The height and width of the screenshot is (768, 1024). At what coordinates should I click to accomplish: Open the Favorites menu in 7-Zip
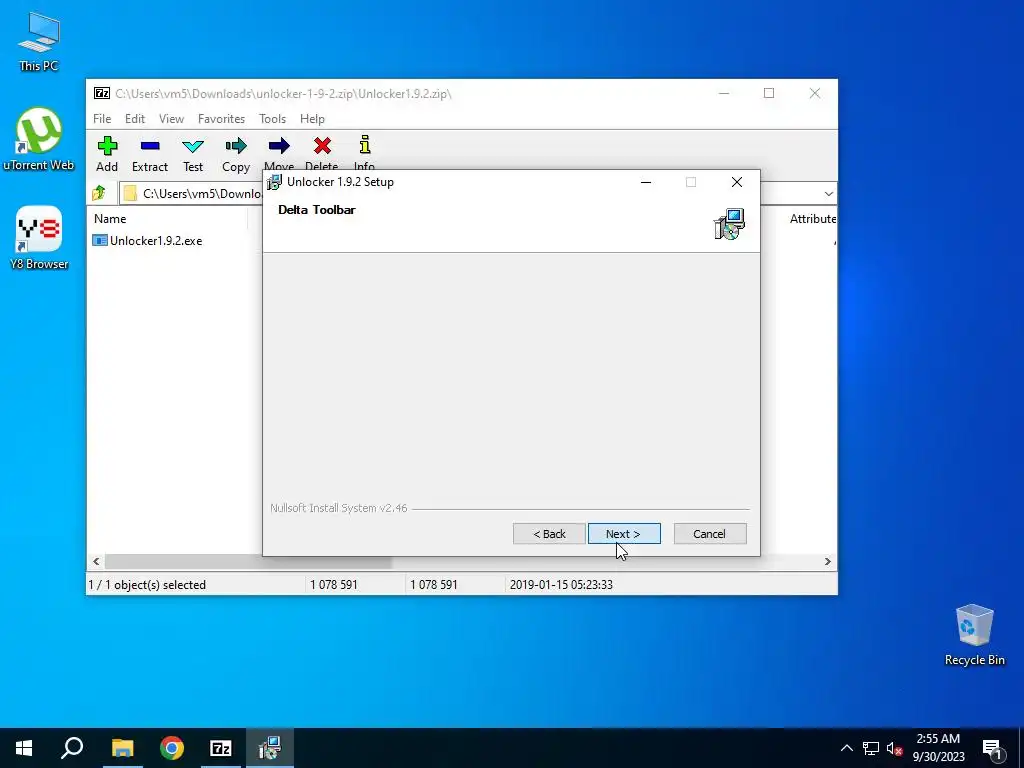click(x=221, y=119)
